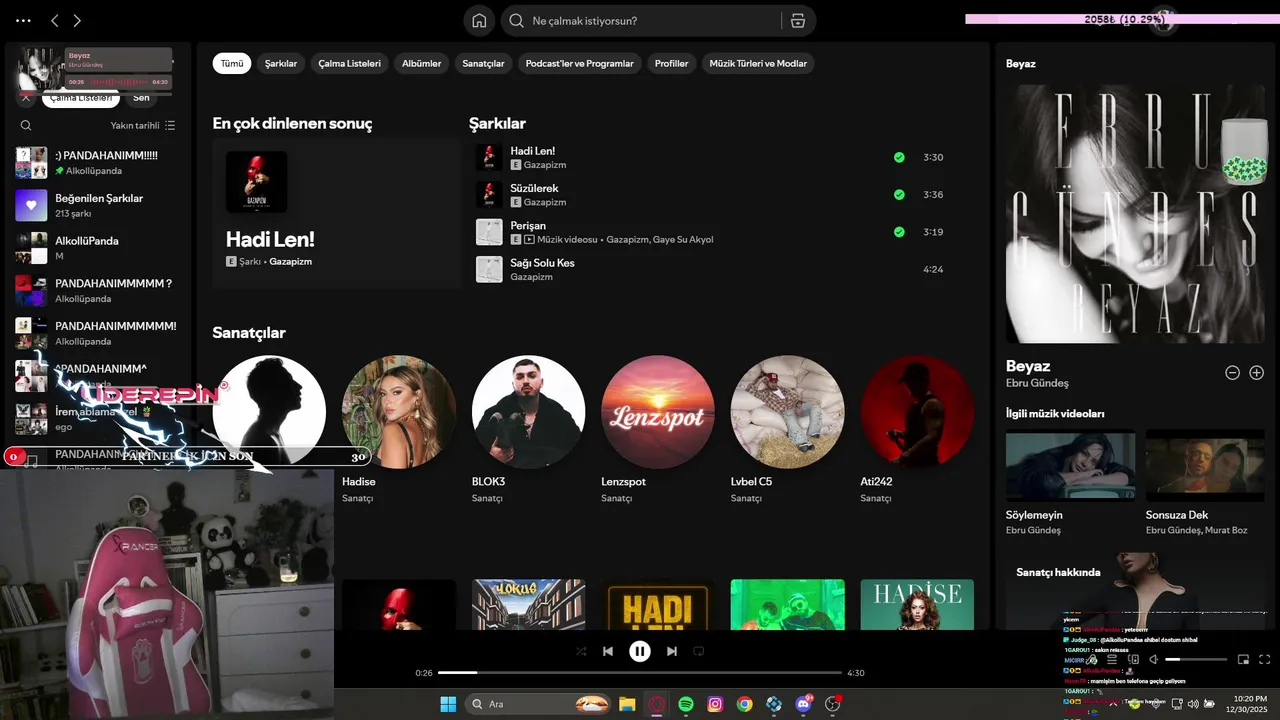This screenshot has width=1280, height=720.
Task: Open mini player icon
Action: (x=1243, y=659)
